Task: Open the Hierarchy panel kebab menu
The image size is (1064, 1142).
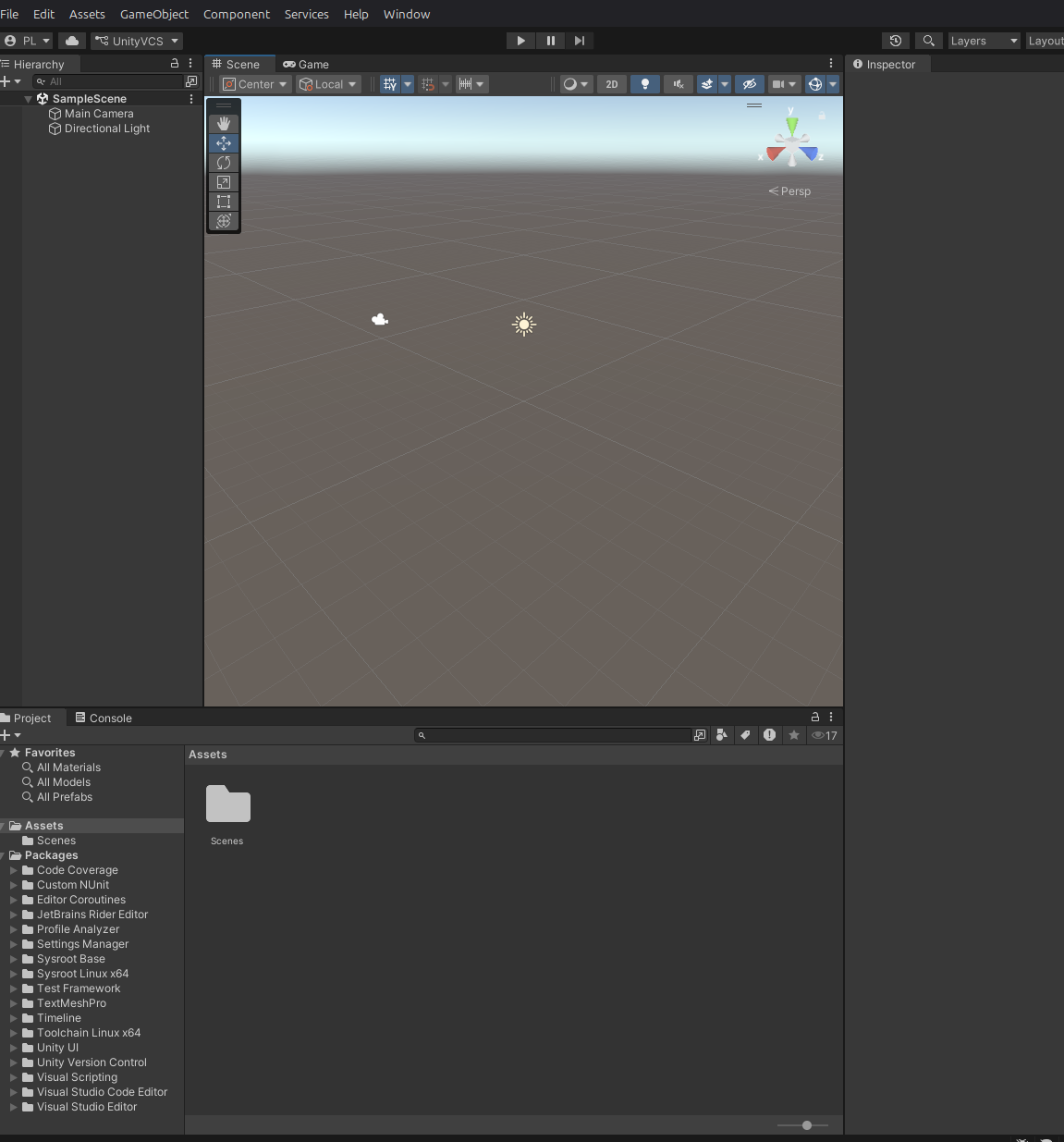Action: pyautogui.click(x=190, y=64)
